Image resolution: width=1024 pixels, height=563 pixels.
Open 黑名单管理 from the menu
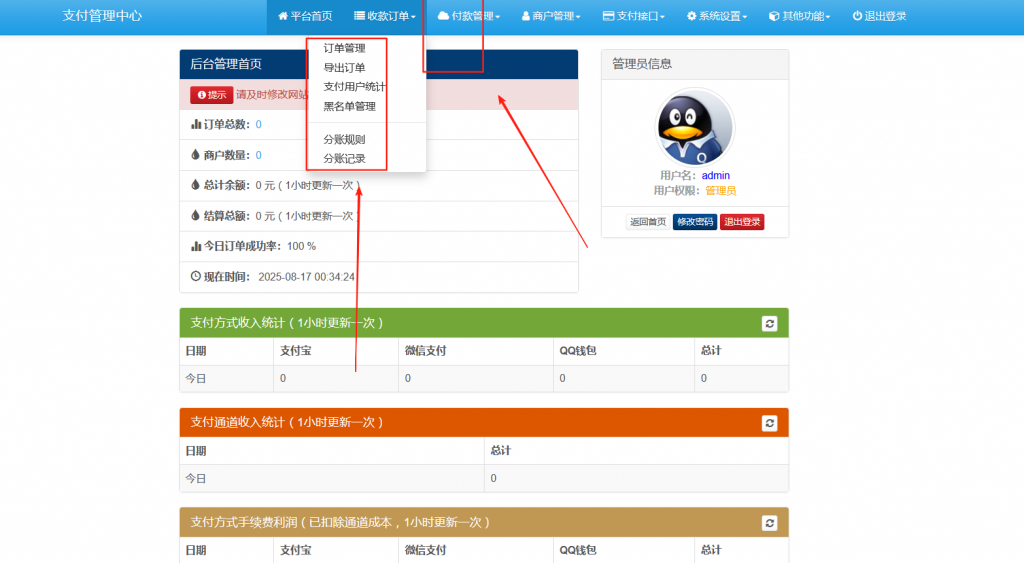pos(349,106)
